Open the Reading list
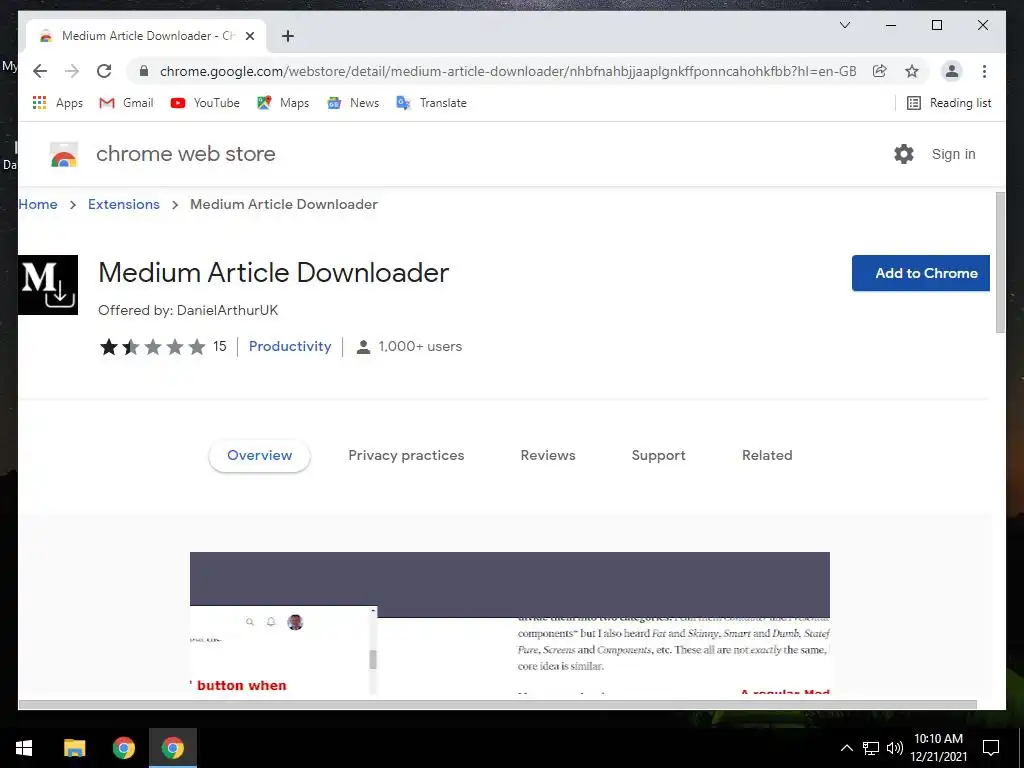Image resolution: width=1024 pixels, height=768 pixels. tap(949, 103)
